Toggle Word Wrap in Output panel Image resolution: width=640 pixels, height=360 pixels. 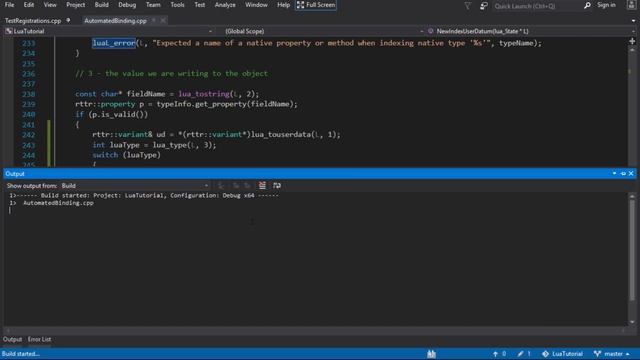click(x=277, y=186)
